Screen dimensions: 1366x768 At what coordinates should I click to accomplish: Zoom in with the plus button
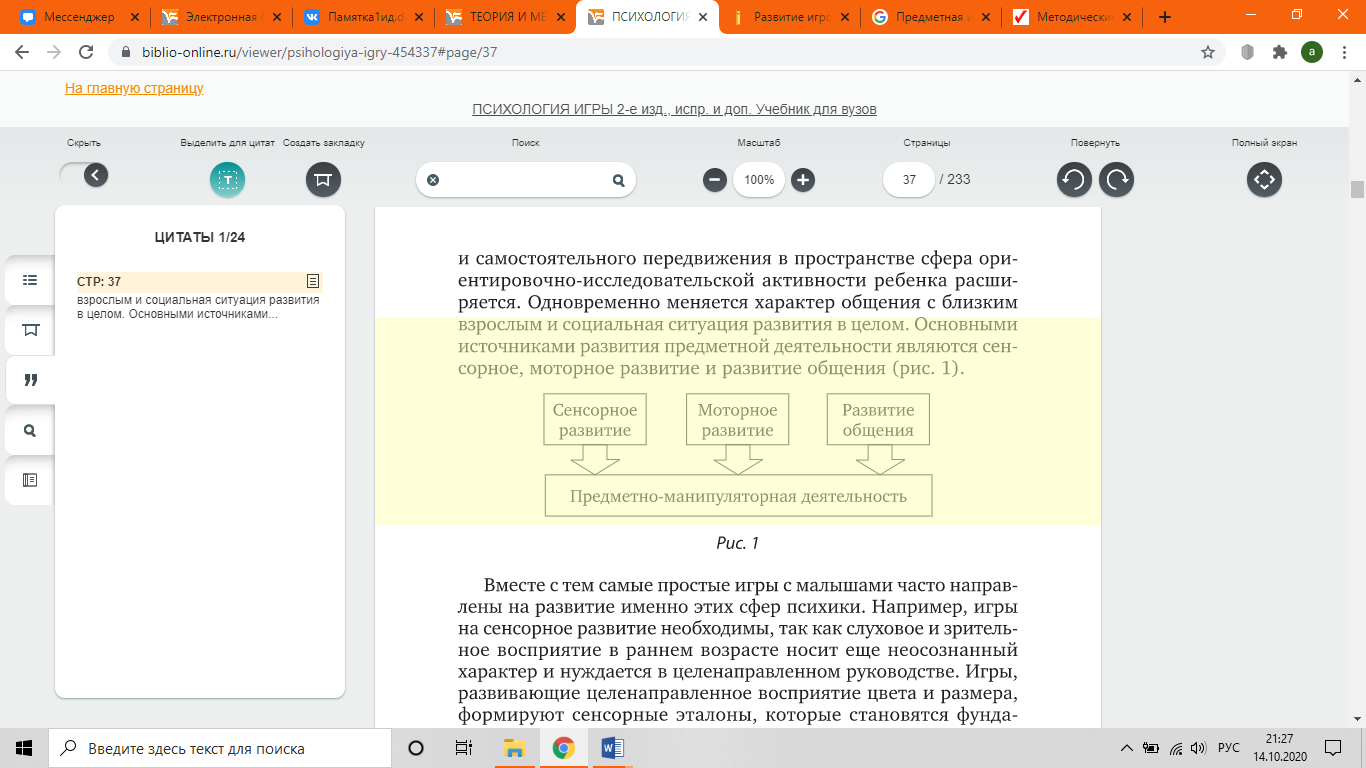pos(803,180)
